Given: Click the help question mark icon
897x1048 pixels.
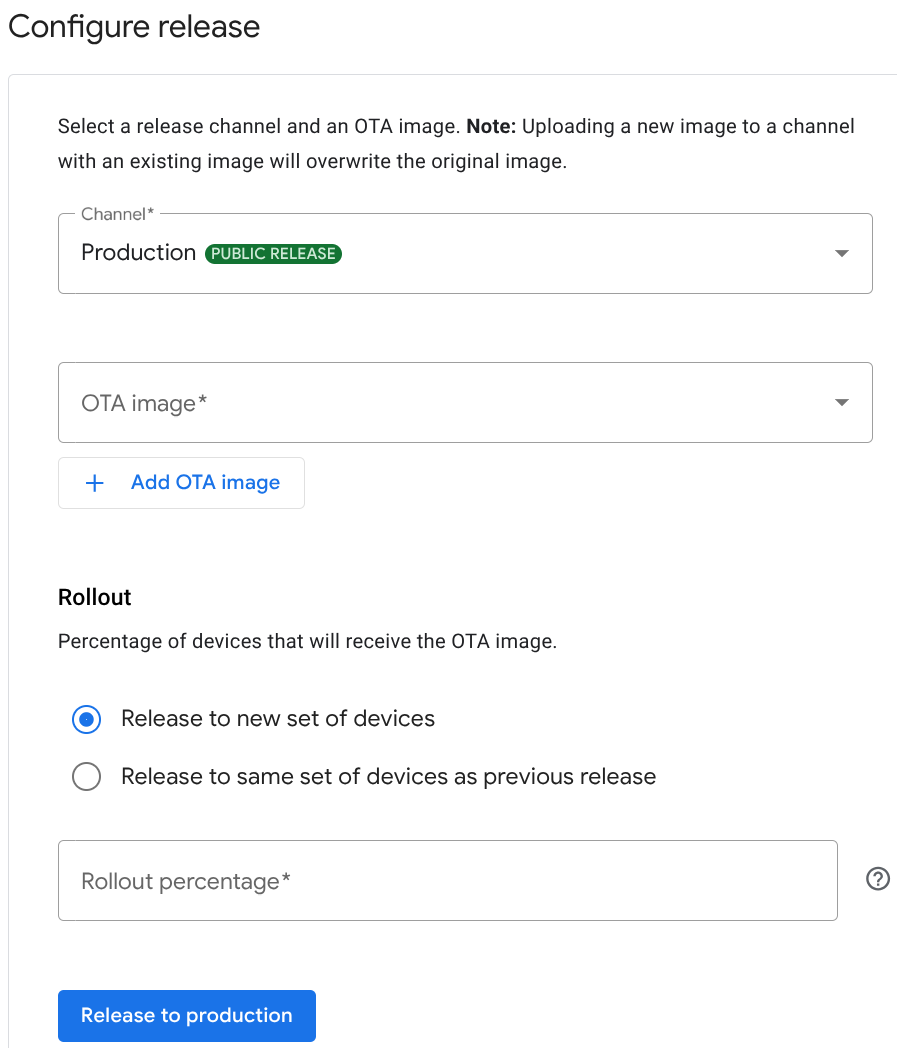Looking at the screenshot, I should 877,879.
